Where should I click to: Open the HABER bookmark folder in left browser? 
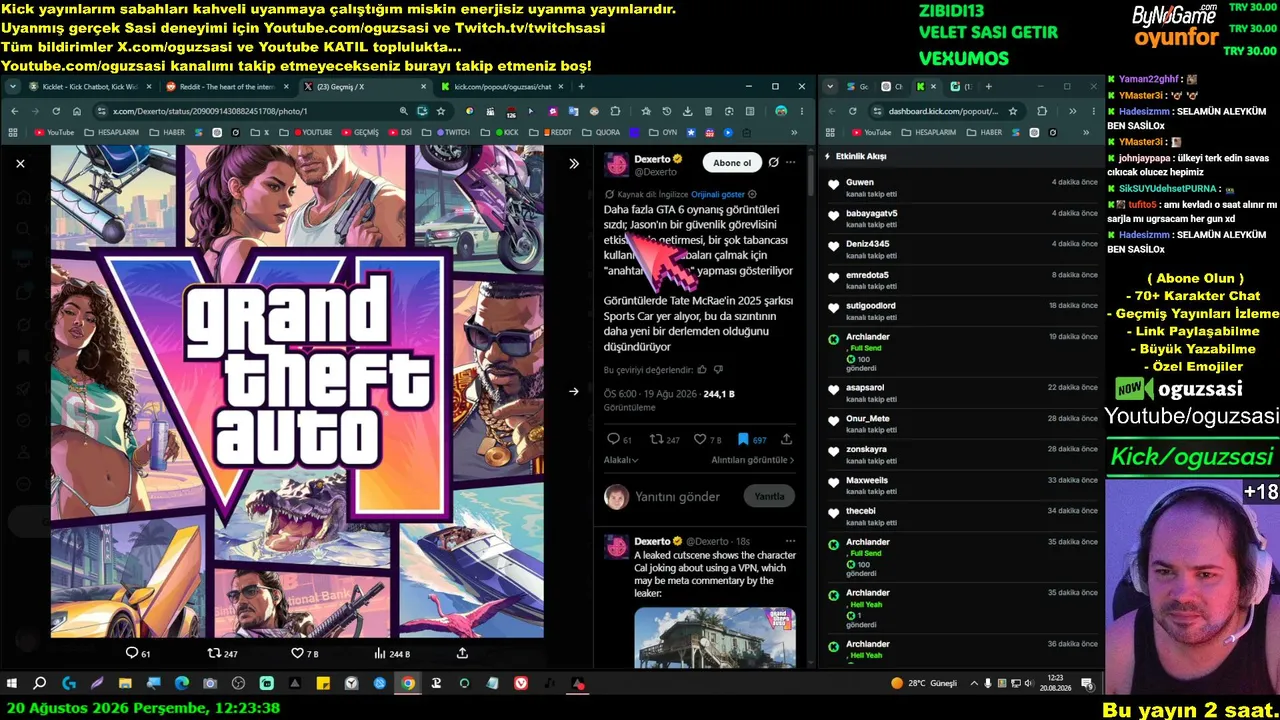[x=167, y=132]
